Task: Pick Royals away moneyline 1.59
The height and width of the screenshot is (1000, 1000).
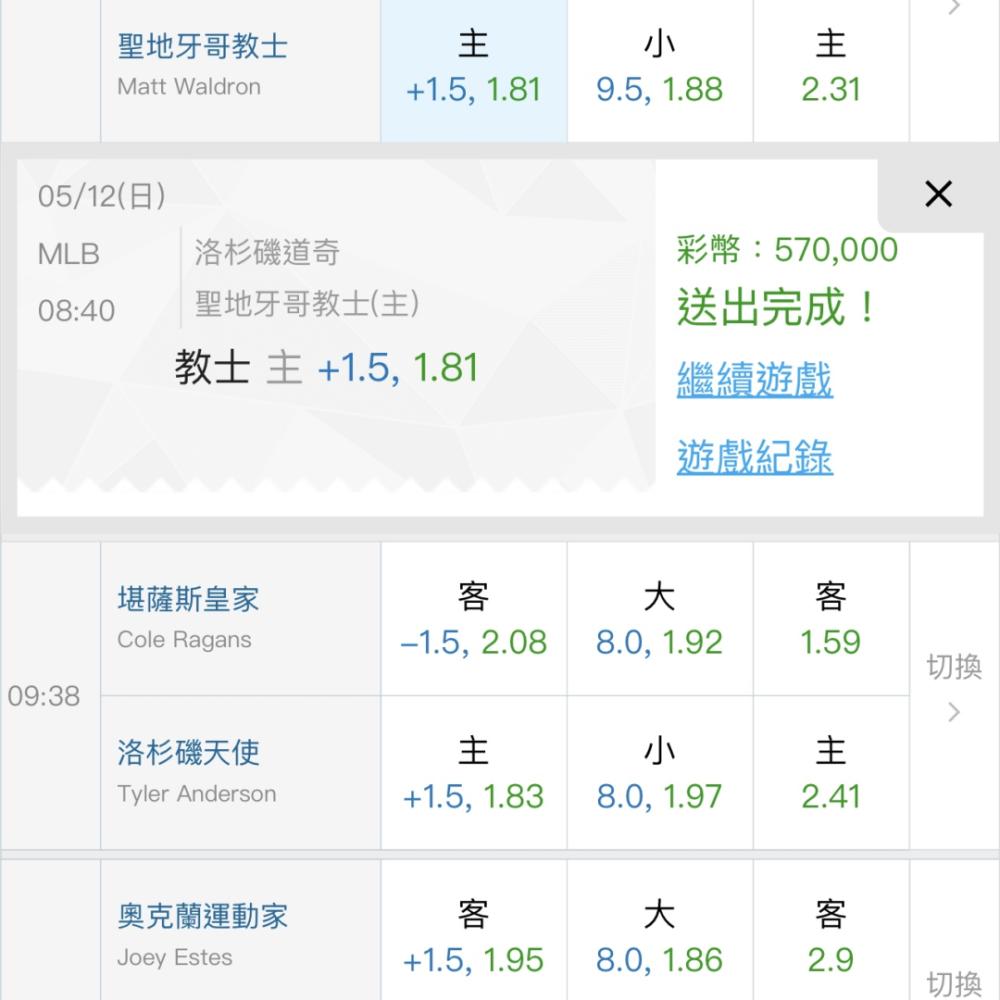Action: click(x=830, y=620)
